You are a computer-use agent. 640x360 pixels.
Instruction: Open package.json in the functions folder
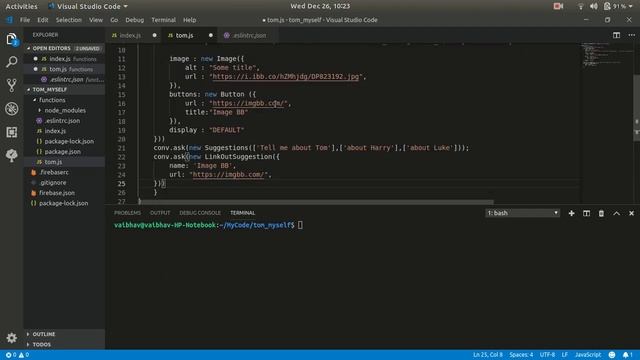click(x=62, y=151)
